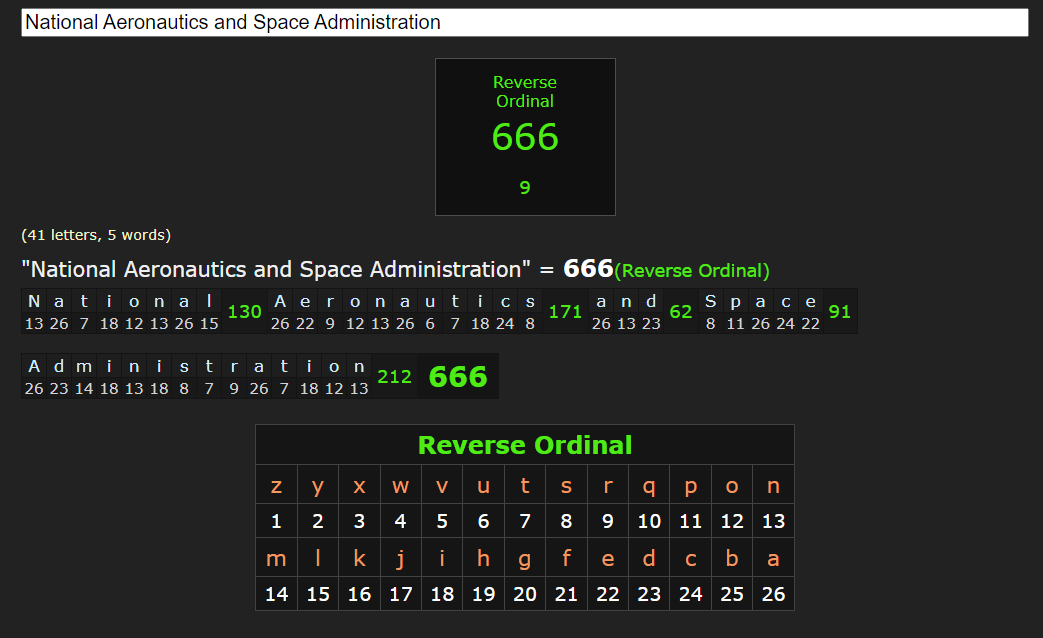Click the letter b in cipher table

[732, 558]
